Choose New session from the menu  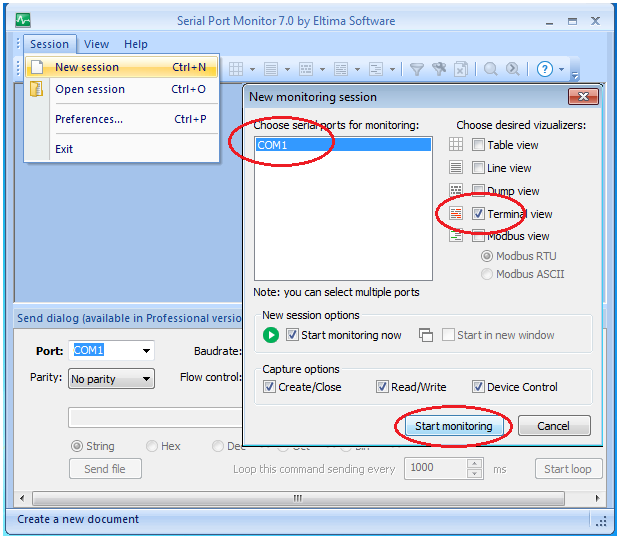[122, 67]
